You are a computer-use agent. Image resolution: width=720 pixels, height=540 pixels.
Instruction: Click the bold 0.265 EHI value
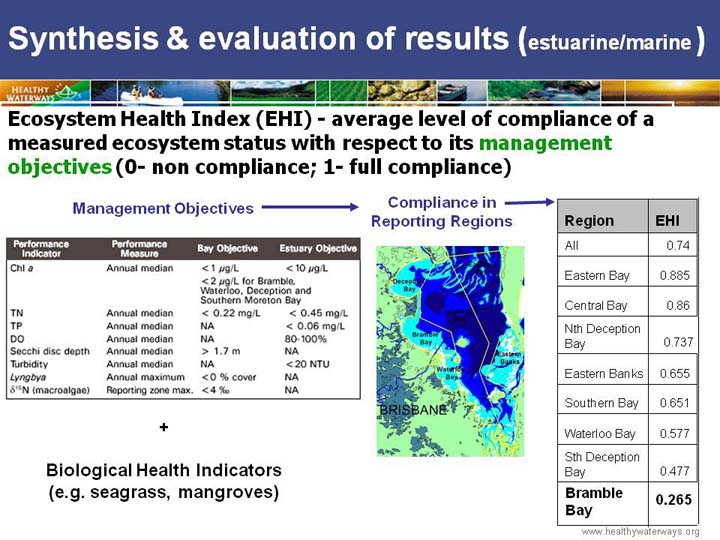[x=674, y=500]
